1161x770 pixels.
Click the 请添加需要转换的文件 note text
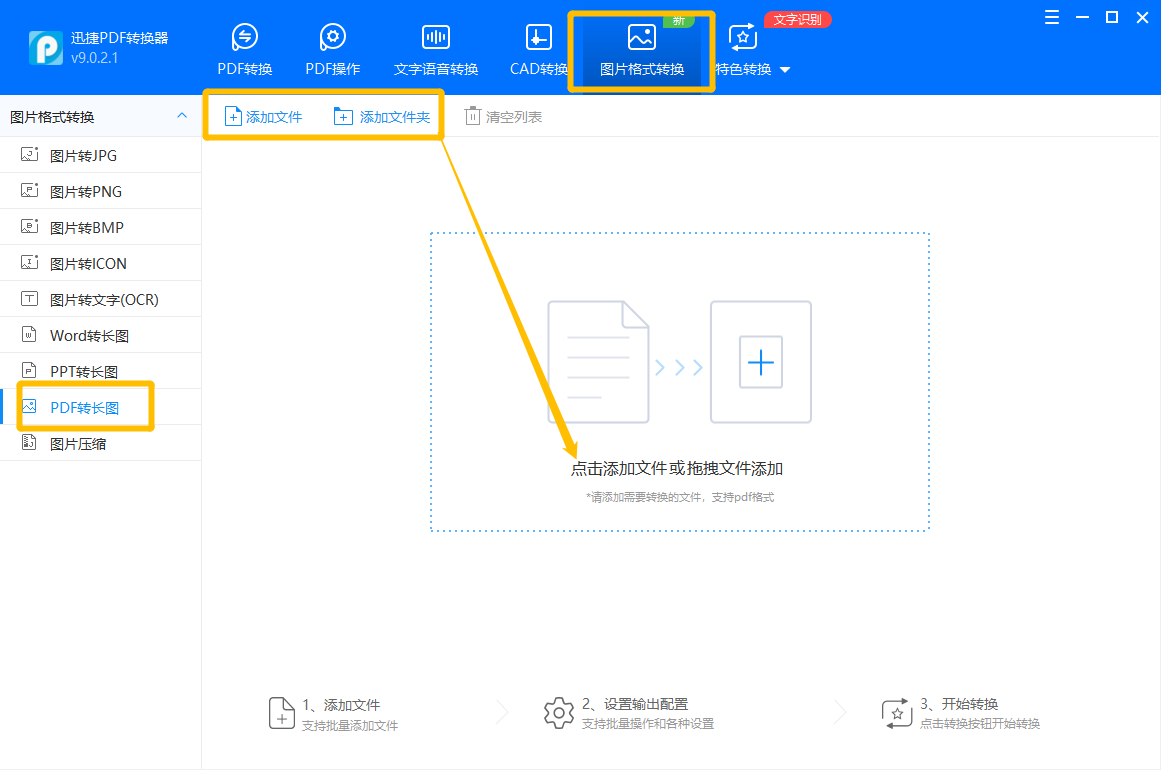[x=680, y=497]
